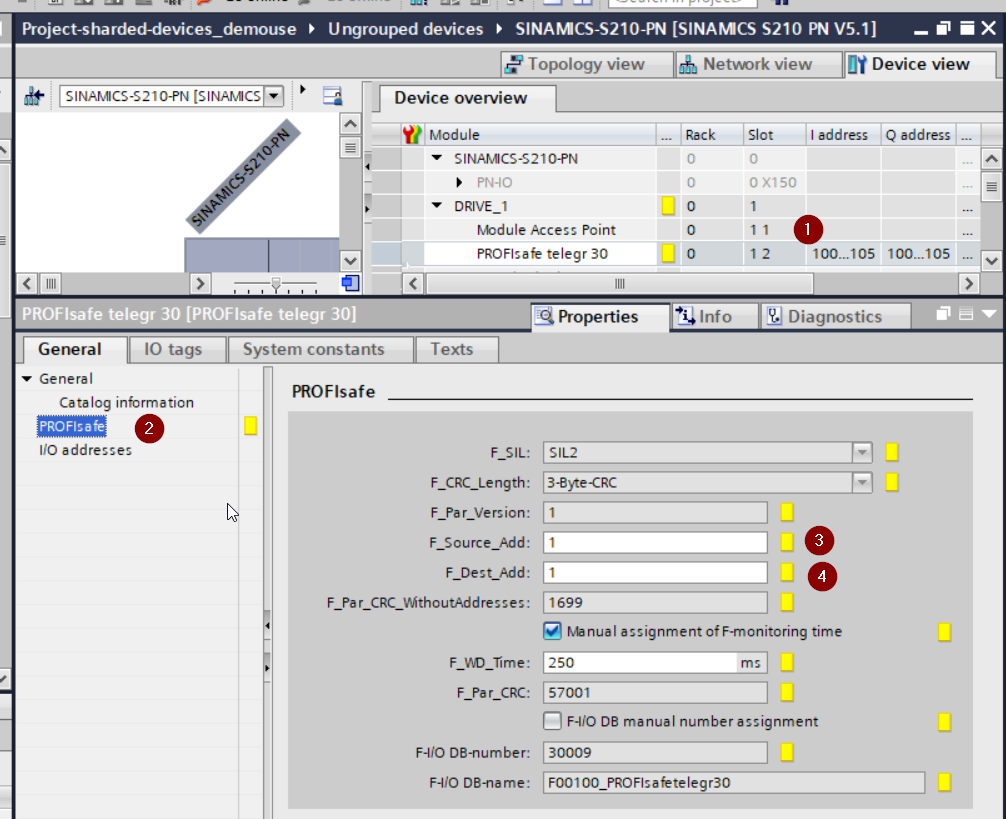Collapse the inspector window arrow icon
1006x819 pixels.
(x=989, y=314)
